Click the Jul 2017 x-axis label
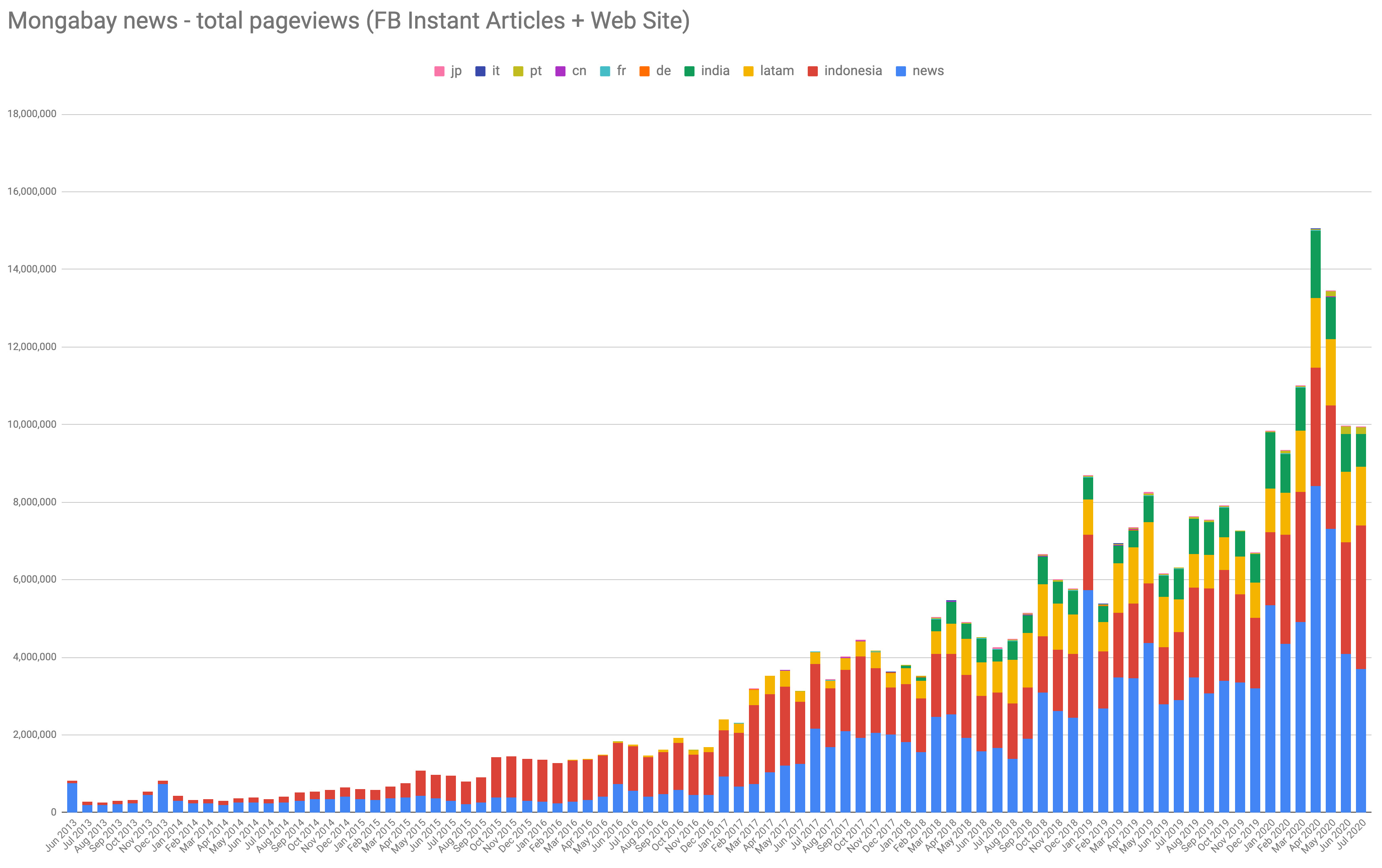This screenshot has width=1382, height=868. tap(805, 835)
